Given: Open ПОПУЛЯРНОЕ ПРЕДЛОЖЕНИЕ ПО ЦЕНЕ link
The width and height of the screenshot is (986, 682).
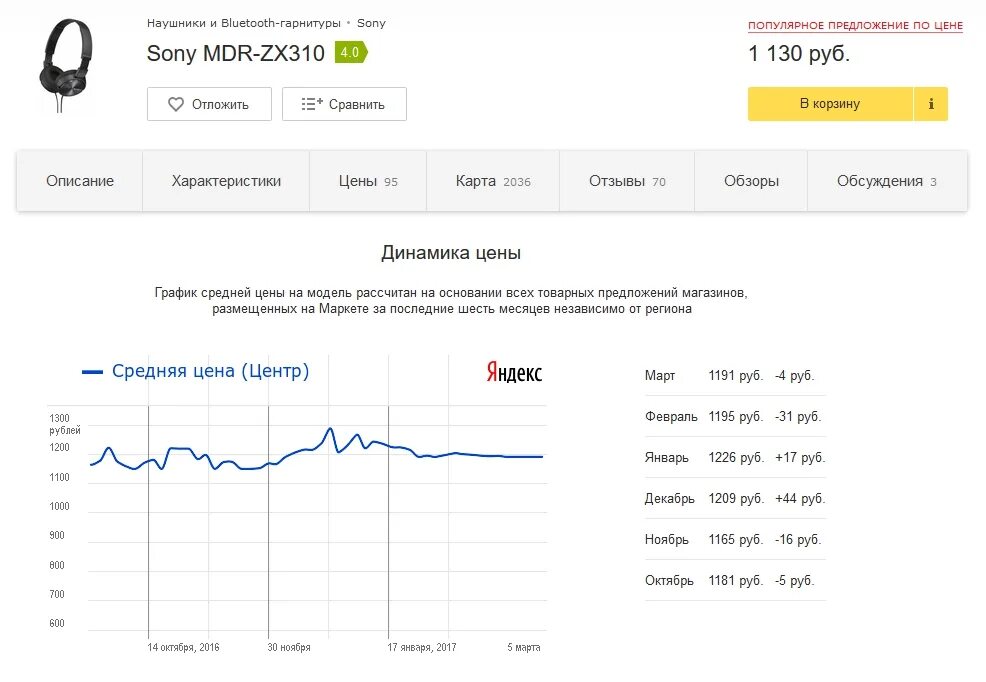Looking at the screenshot, I should tap(855, 24).
